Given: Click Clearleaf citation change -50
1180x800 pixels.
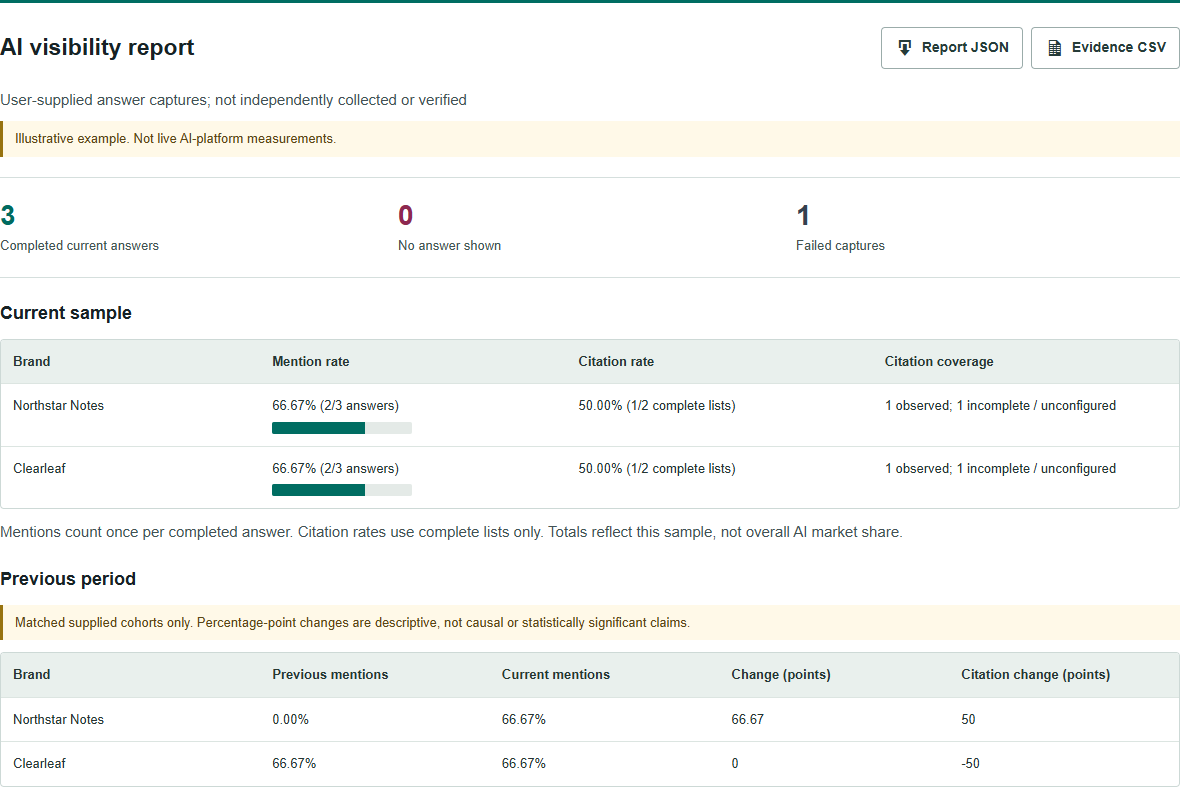Looking at the screenshot, I should 970,763.
